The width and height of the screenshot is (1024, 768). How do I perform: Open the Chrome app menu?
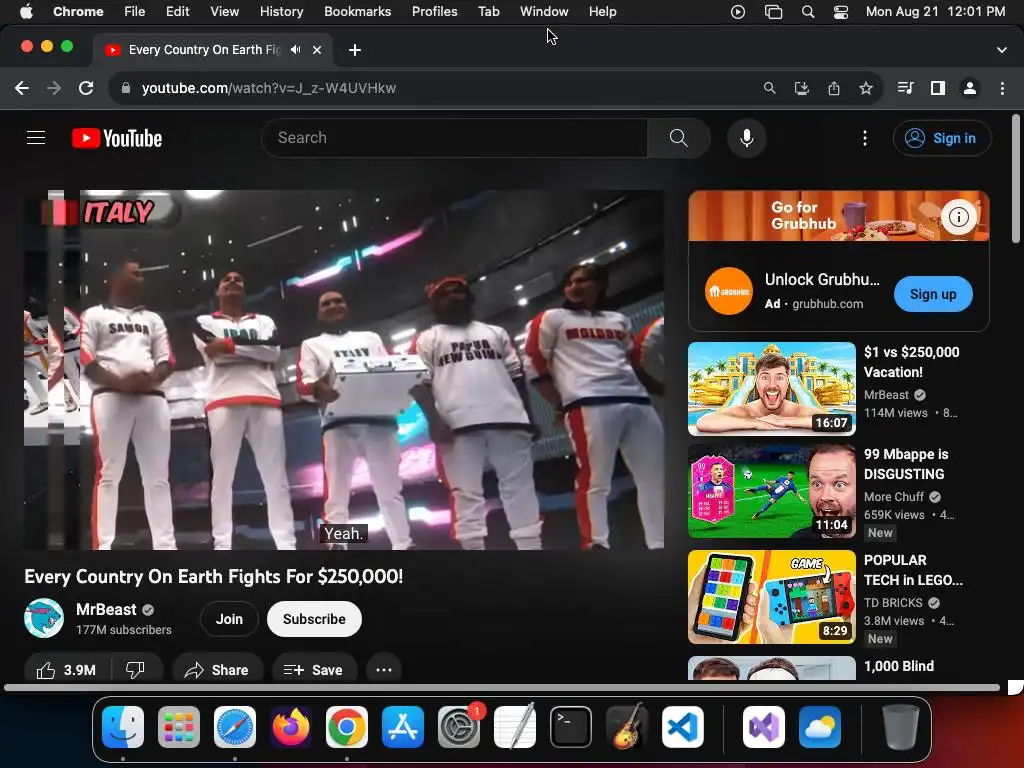click(78, 12)
